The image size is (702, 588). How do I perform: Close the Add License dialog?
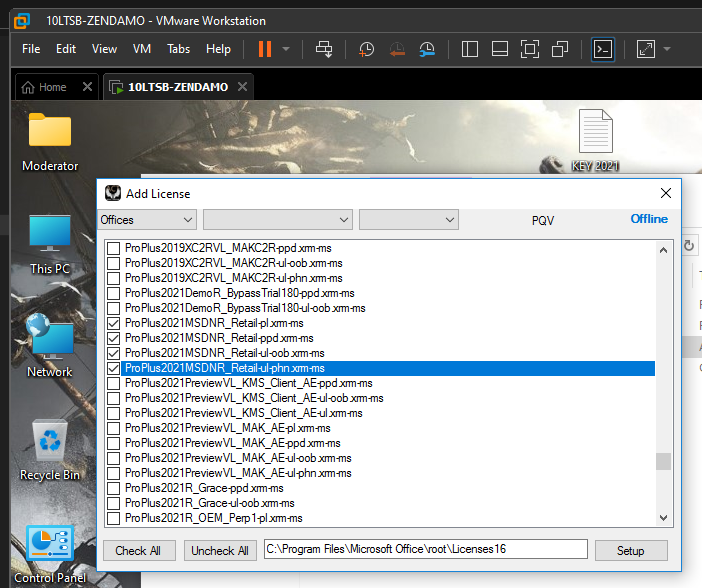666,193
